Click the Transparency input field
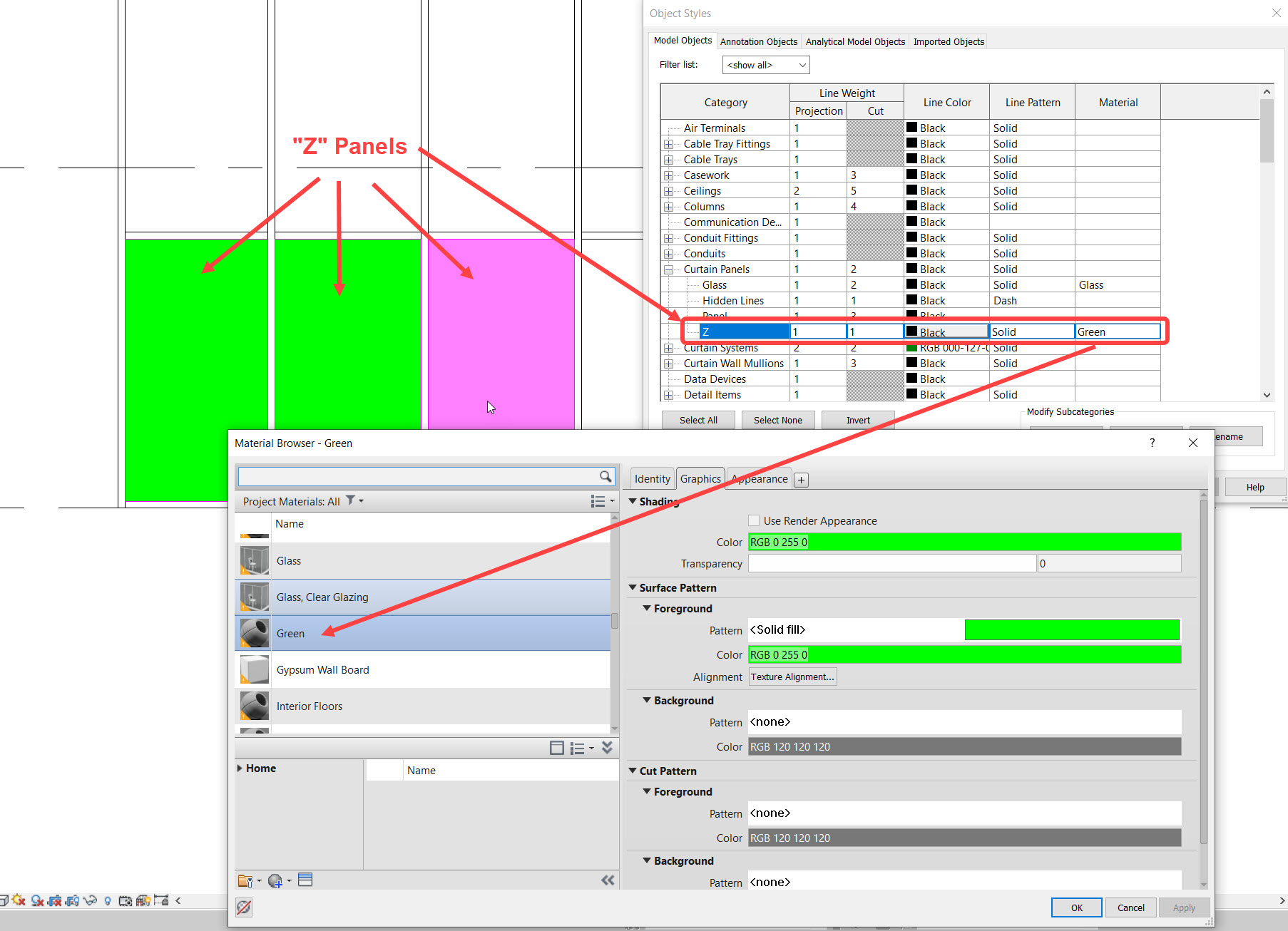Image resolution: width=1288 pixels, height=931 pixels. pos(890,563)
